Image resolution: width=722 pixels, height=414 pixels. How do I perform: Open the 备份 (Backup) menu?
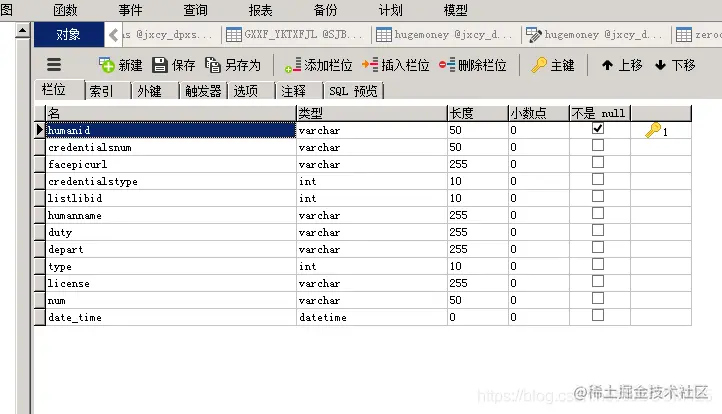(x=326, y=10)
